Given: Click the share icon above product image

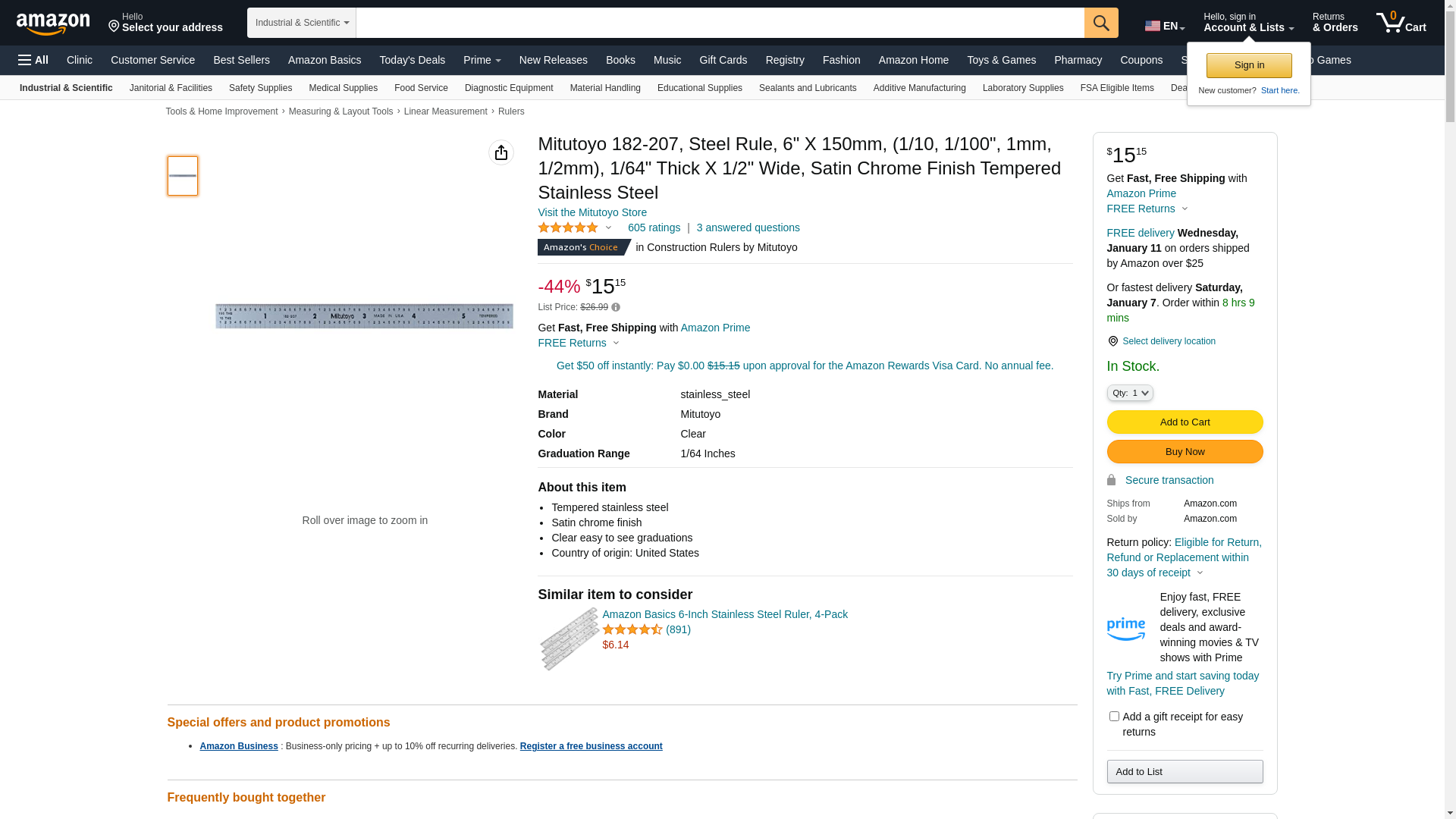Looking at the screenshot, I should coord(501,152).
